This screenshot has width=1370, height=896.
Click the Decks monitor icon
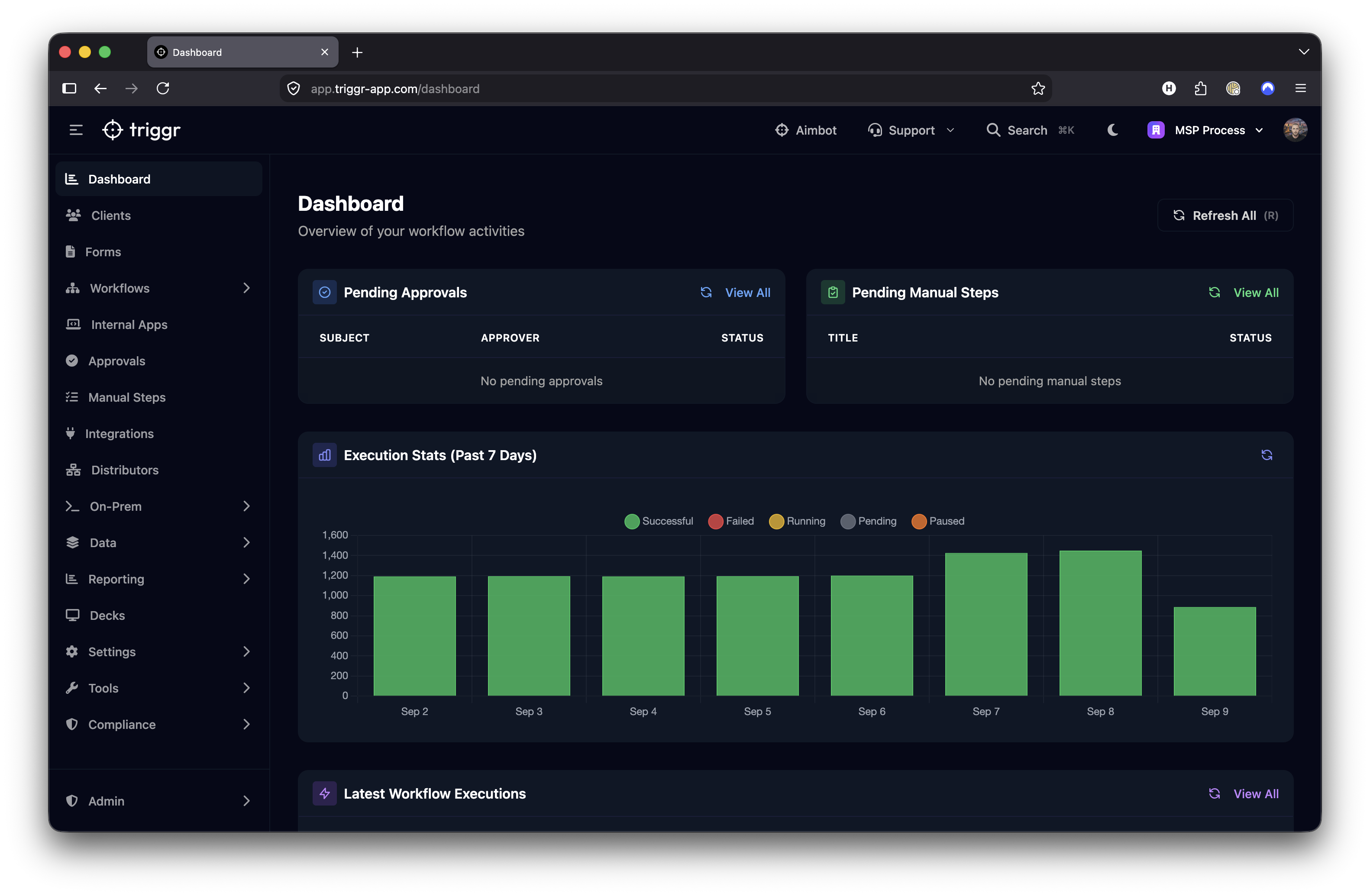pos(73,615)
